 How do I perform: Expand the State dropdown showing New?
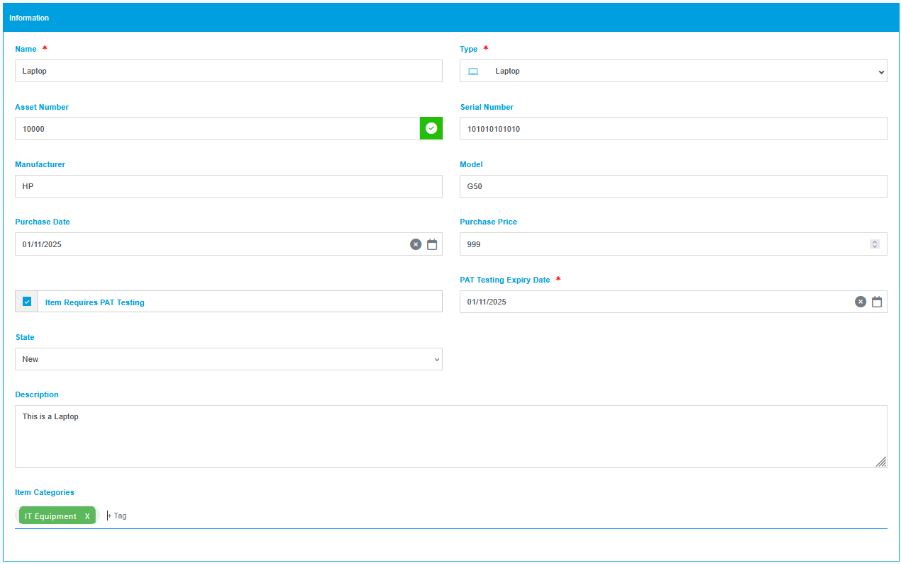point(228,359)
